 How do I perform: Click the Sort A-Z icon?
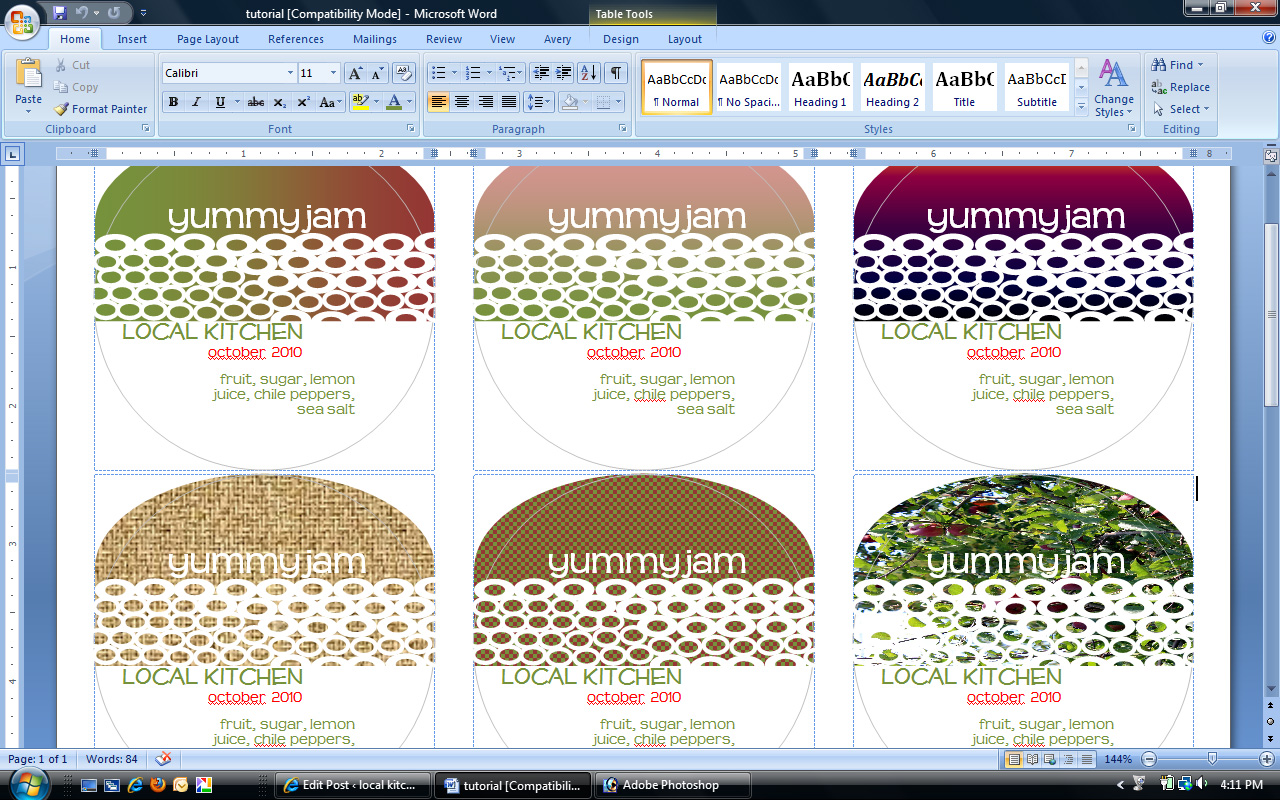589,73
